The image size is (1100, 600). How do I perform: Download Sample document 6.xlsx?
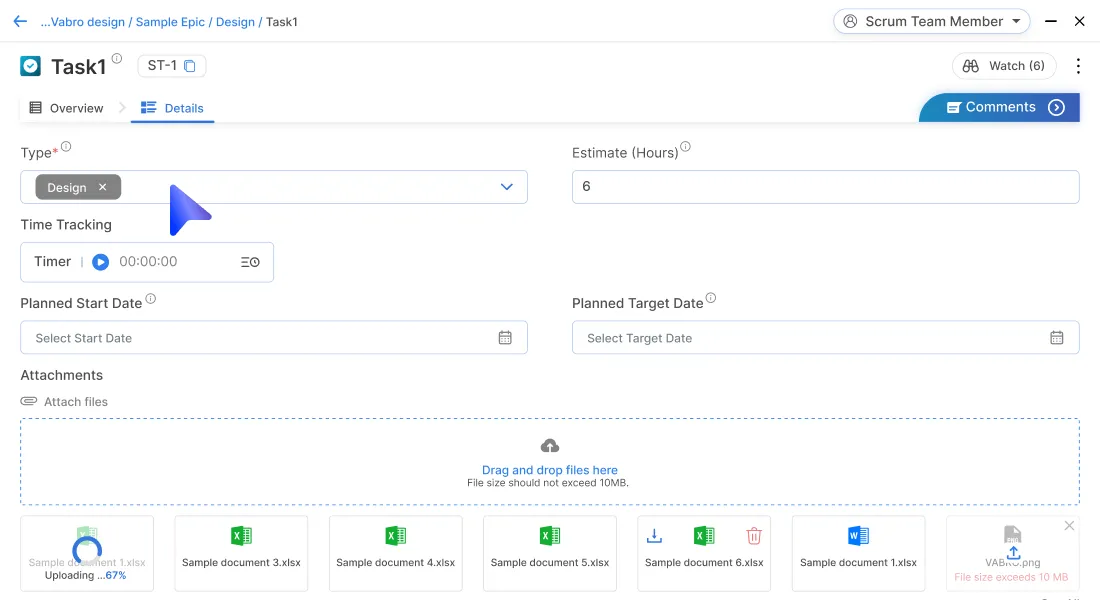pyautogui.click(x=654, y=536)
